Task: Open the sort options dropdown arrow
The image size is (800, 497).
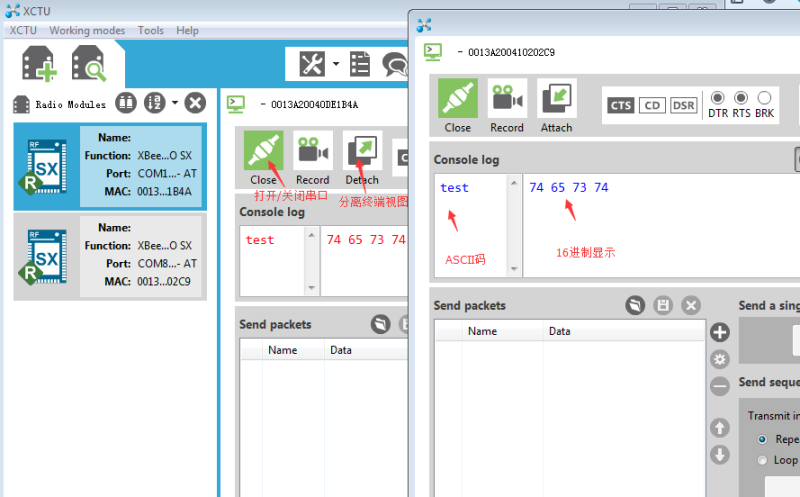Action: point(174,103)
